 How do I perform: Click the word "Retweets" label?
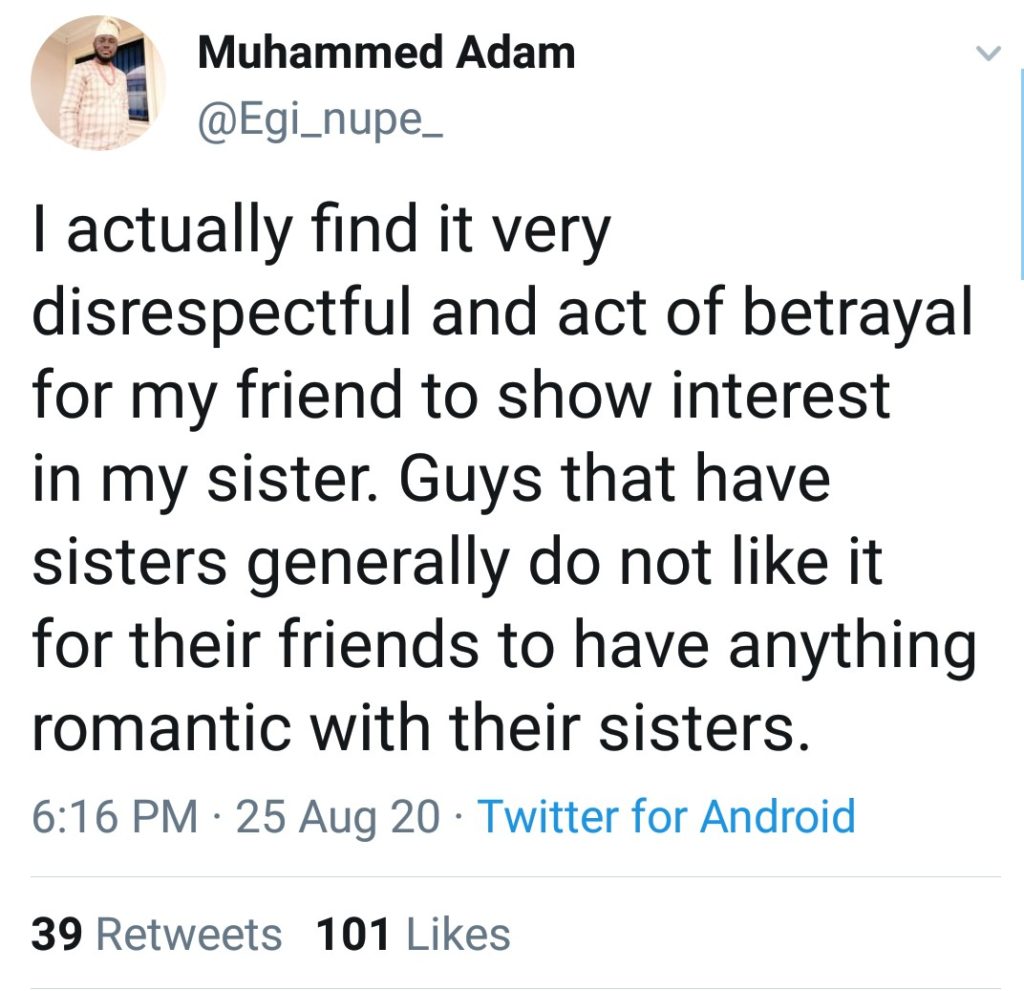tap(189, 935)
